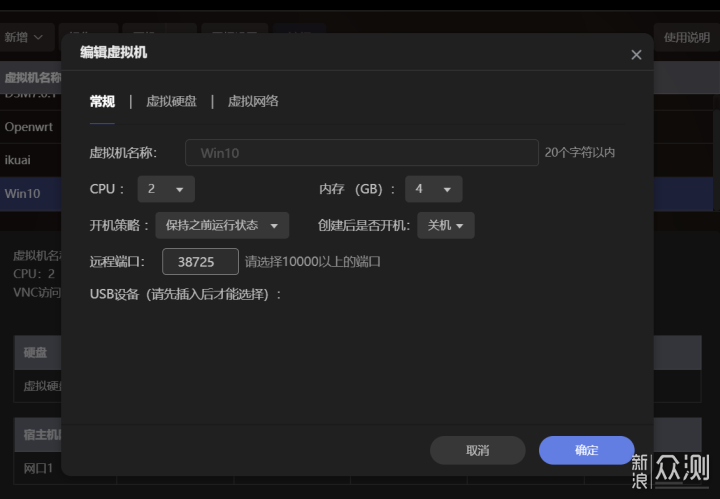Click the 虚拟机名称 column header
This screenshot has height=499, width=720.
30,77
